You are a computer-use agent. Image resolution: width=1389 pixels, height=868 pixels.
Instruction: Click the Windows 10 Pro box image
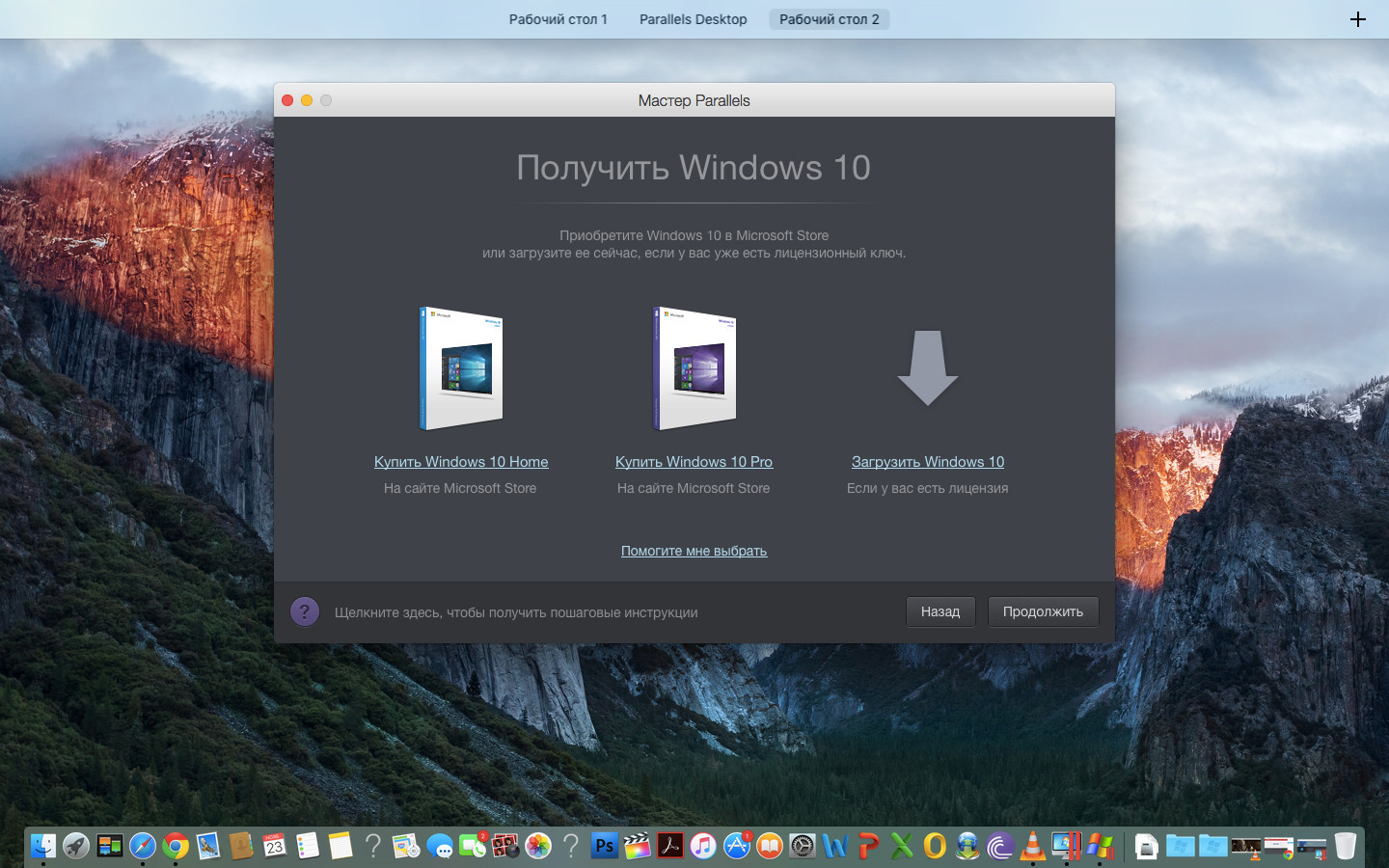(x=694, y=368)
